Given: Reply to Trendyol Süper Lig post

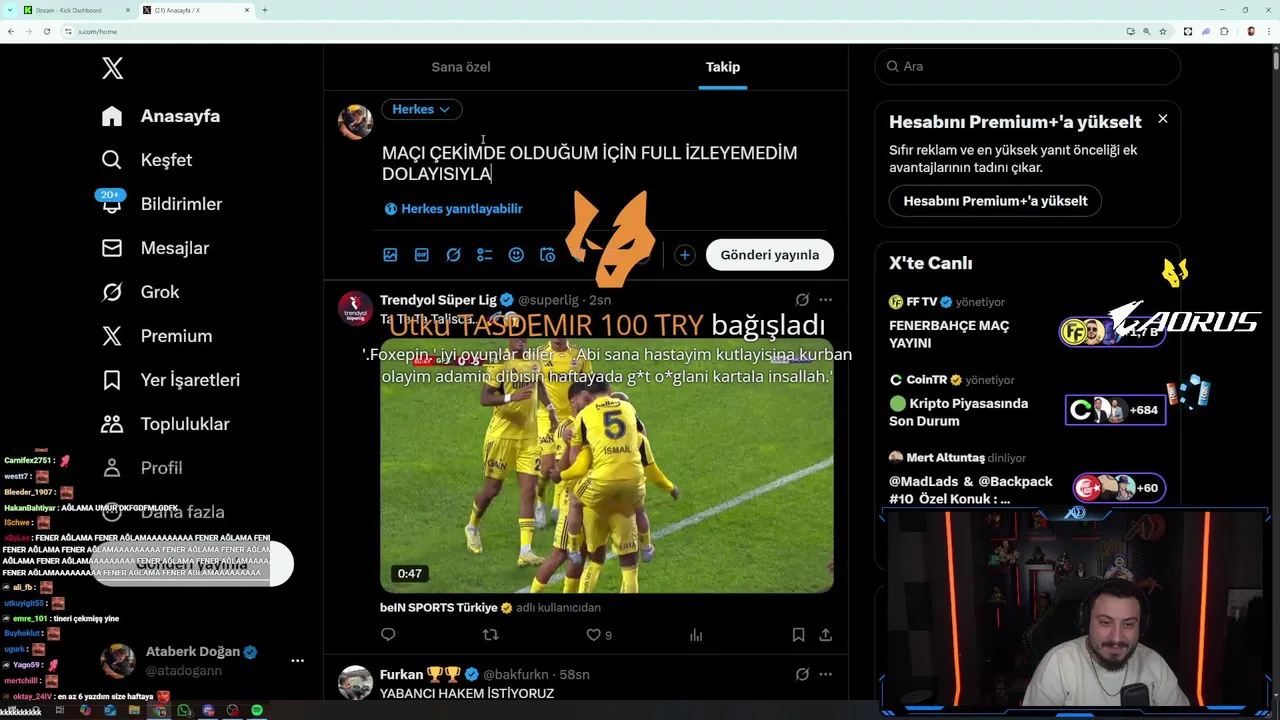Looking at the screenshot, I should 389,634.
